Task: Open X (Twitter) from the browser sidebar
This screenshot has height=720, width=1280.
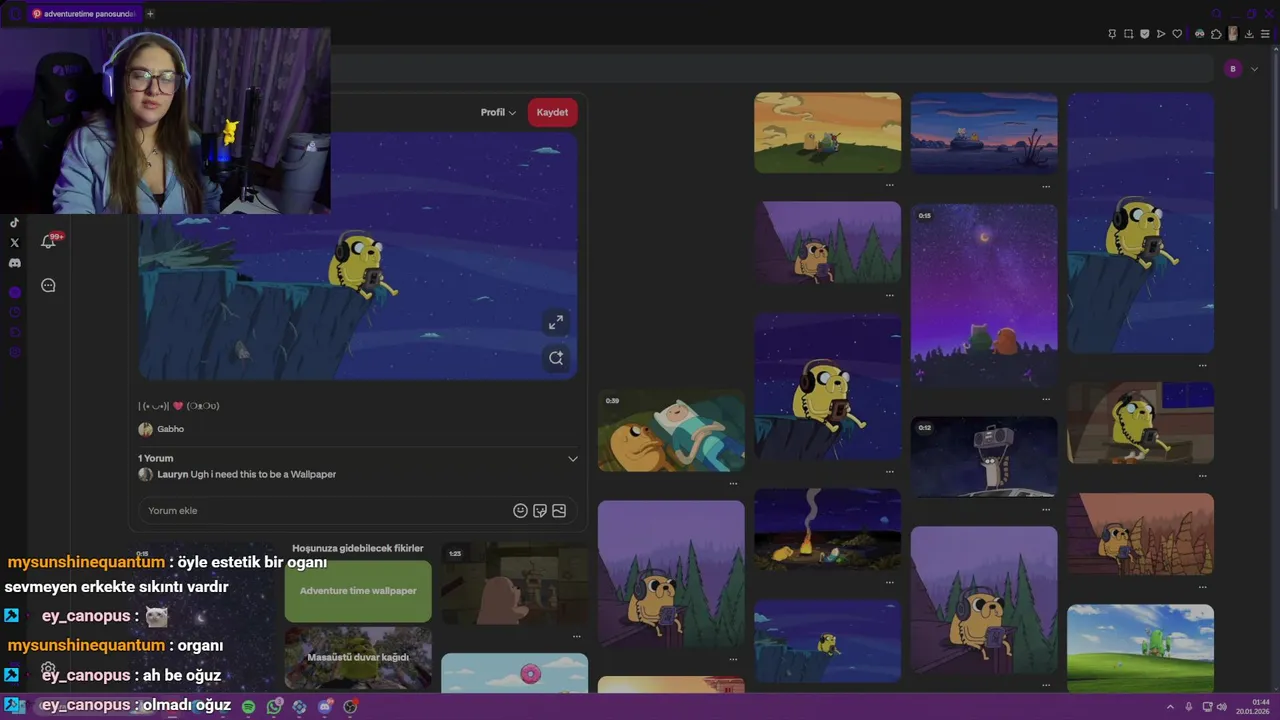Action: 14,242
